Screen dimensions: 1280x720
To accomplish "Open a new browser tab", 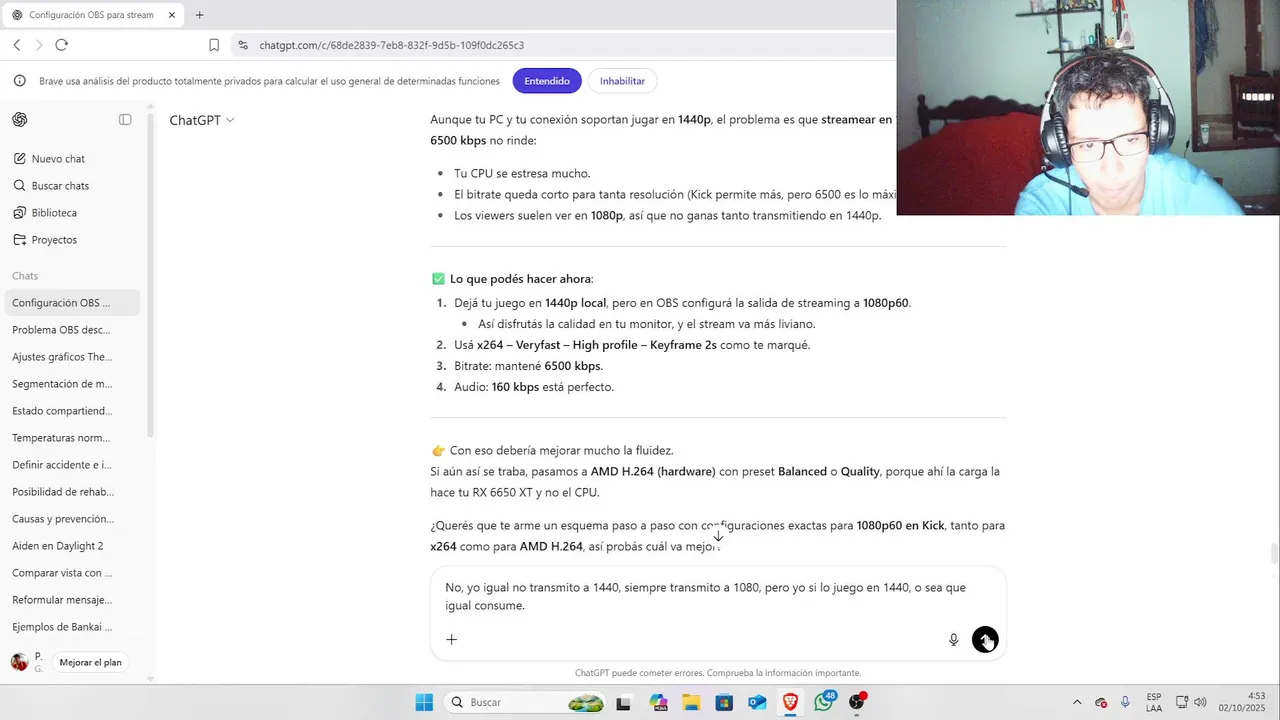I will point(199,15).
